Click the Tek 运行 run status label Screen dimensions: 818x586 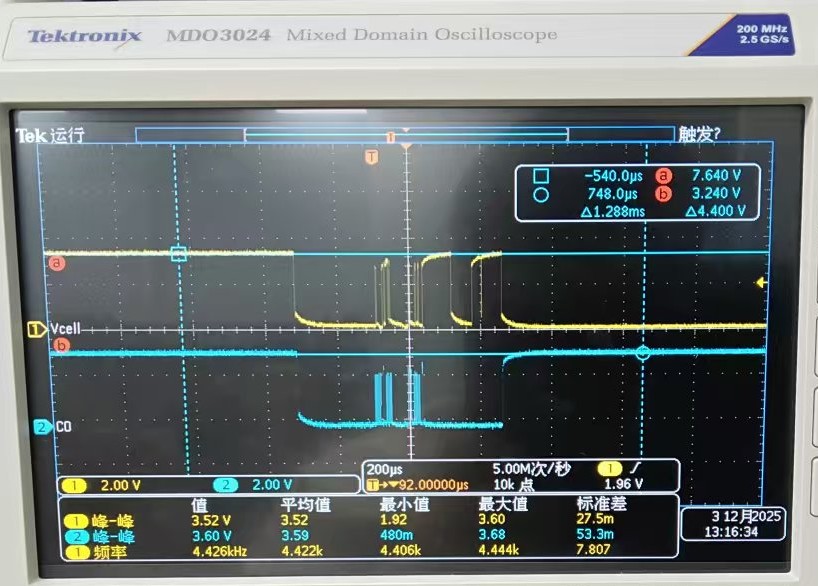click(50, 135)
